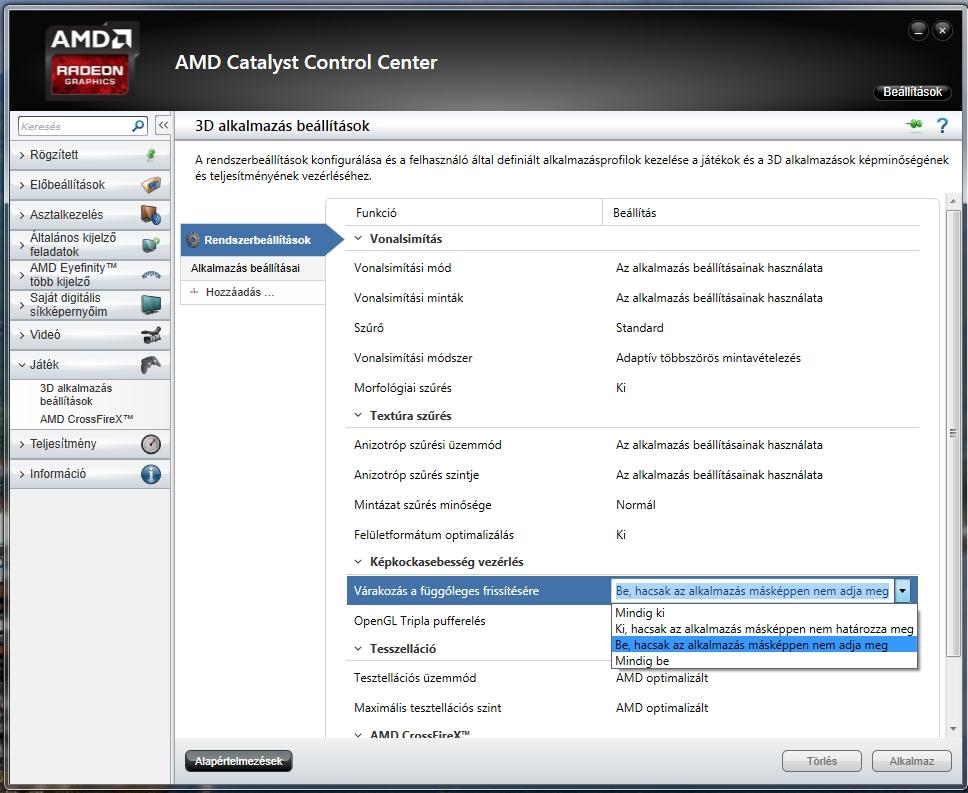Choose highlighted 'Be, hacsak az alkalmazás' list option
Viewport: 968px width, 793px height.
(x=764, y=645)
